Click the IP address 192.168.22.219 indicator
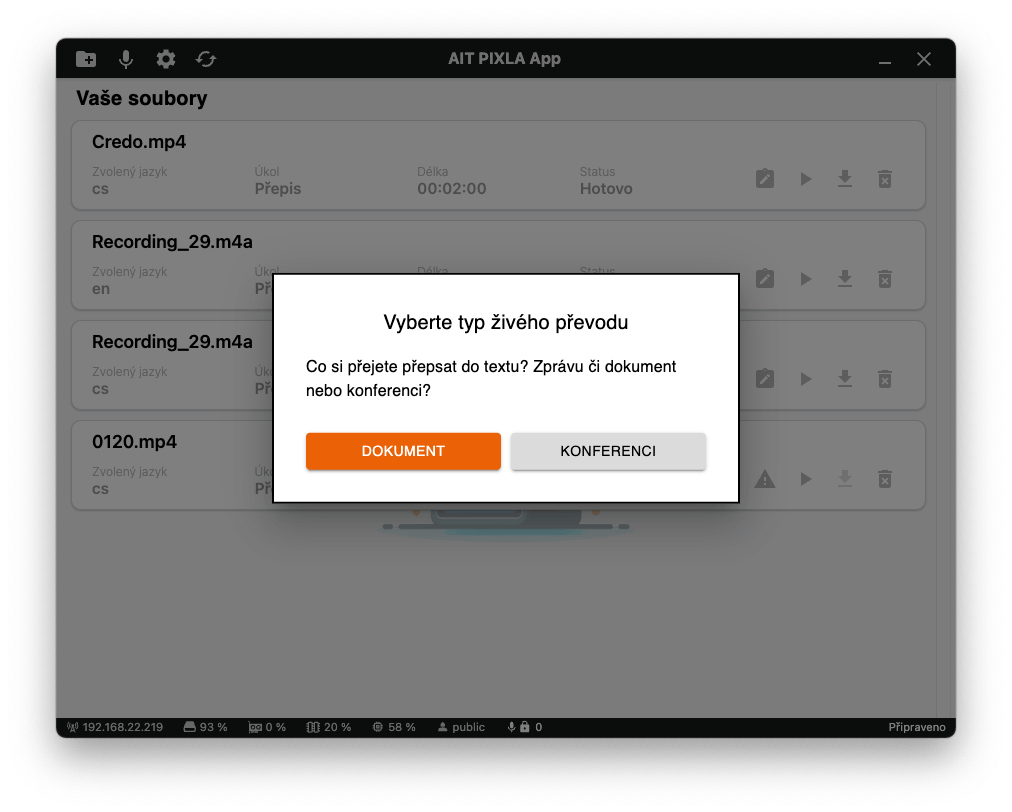This screenshot has width=1012, height=812. pyautogui.click(x=115, y=727)
